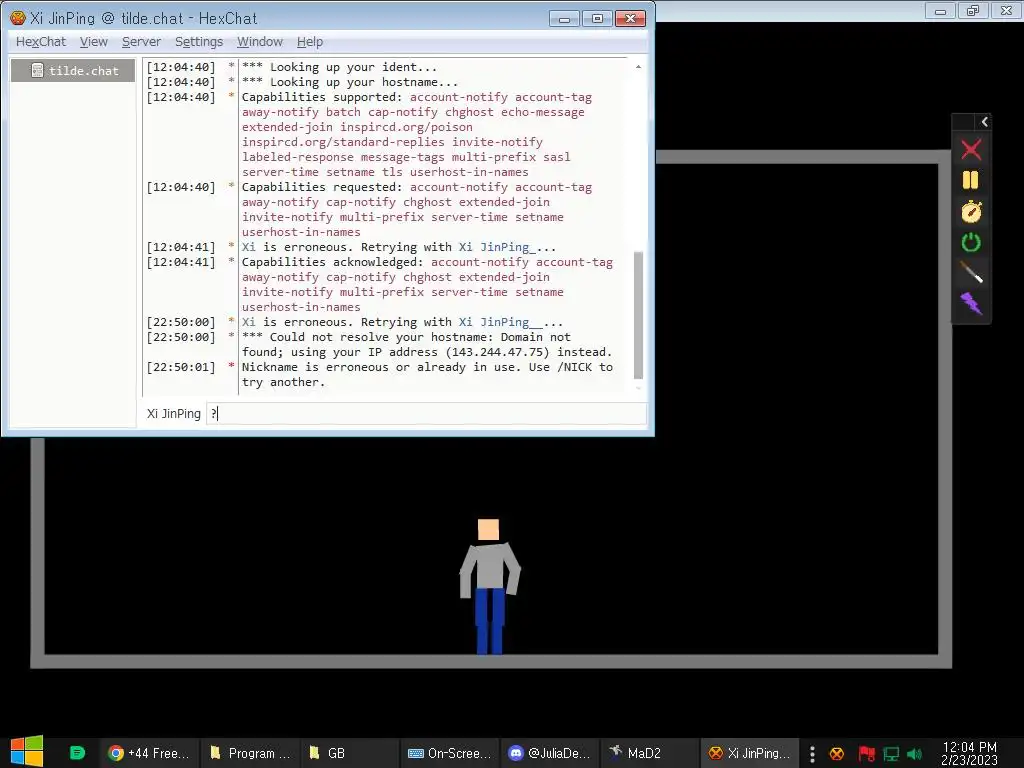Click the volume speaker tray icon

(x=914, y=754)
